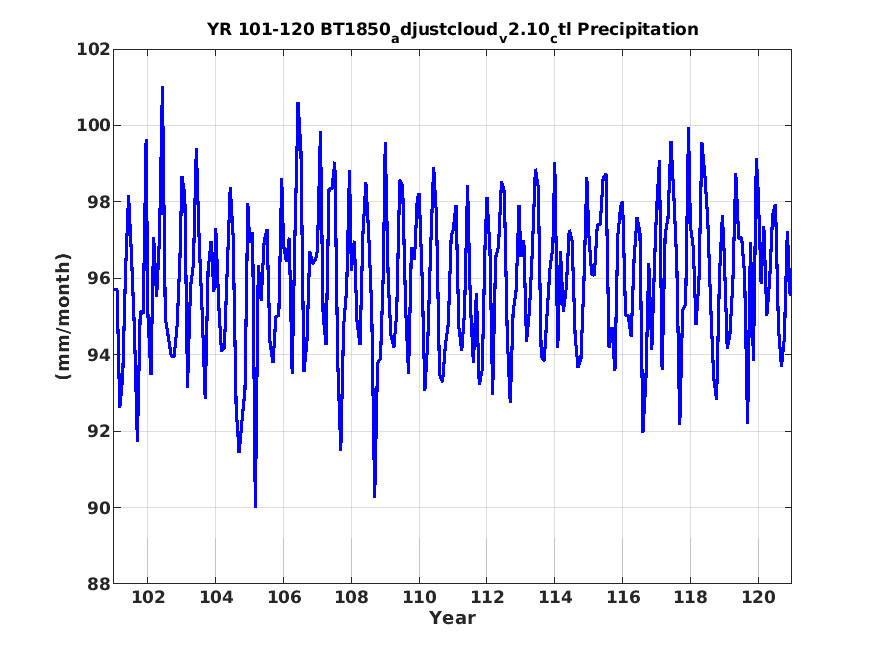Viewport: 875px width, 656px height.
Task: Click y-axis tick label 94
Action: 99,354
